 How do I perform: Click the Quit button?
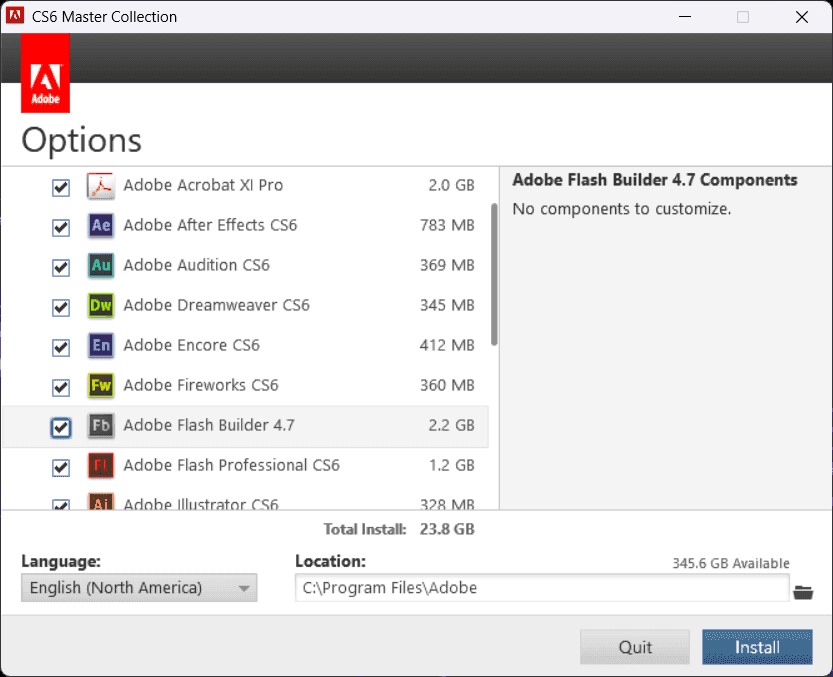(x=635, y=647)
